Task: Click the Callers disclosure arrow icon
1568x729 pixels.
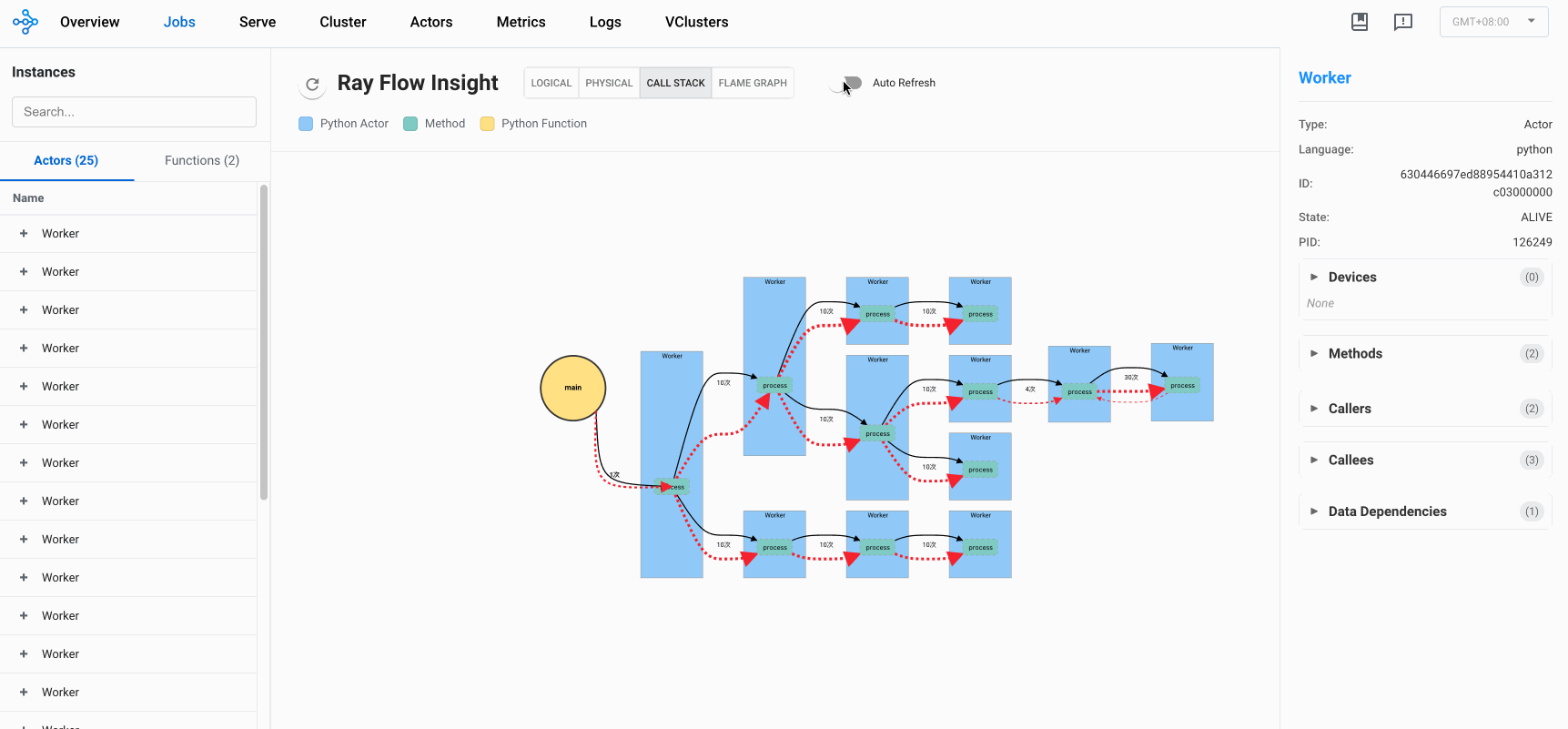Action: [1314, 409]
